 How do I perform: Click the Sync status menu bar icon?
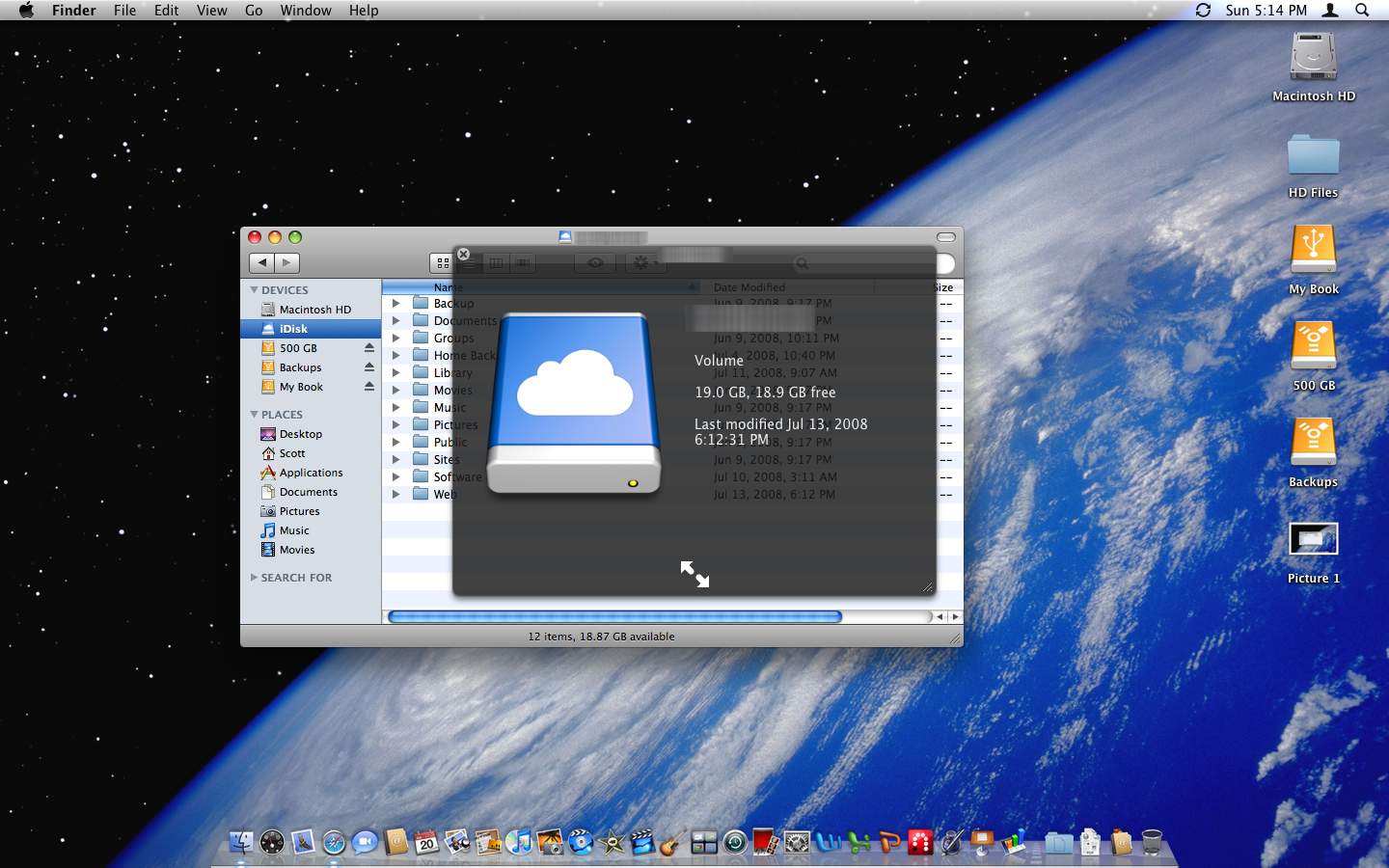(1203, 11)
